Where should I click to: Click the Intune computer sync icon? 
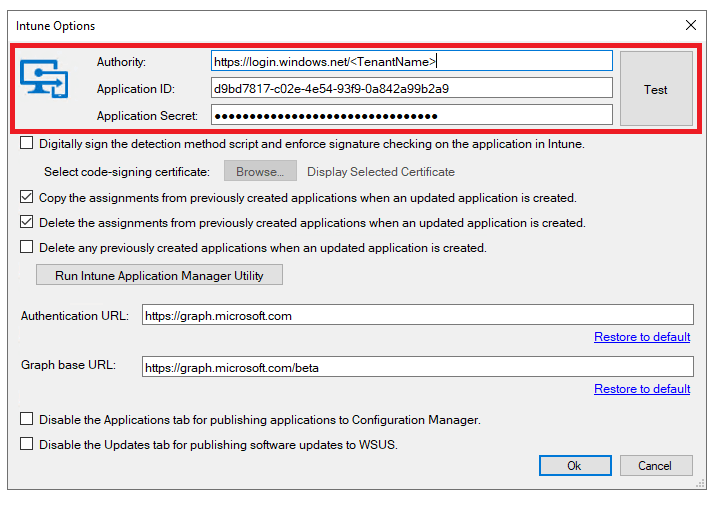pyautogui.click(x=44, y=79)
